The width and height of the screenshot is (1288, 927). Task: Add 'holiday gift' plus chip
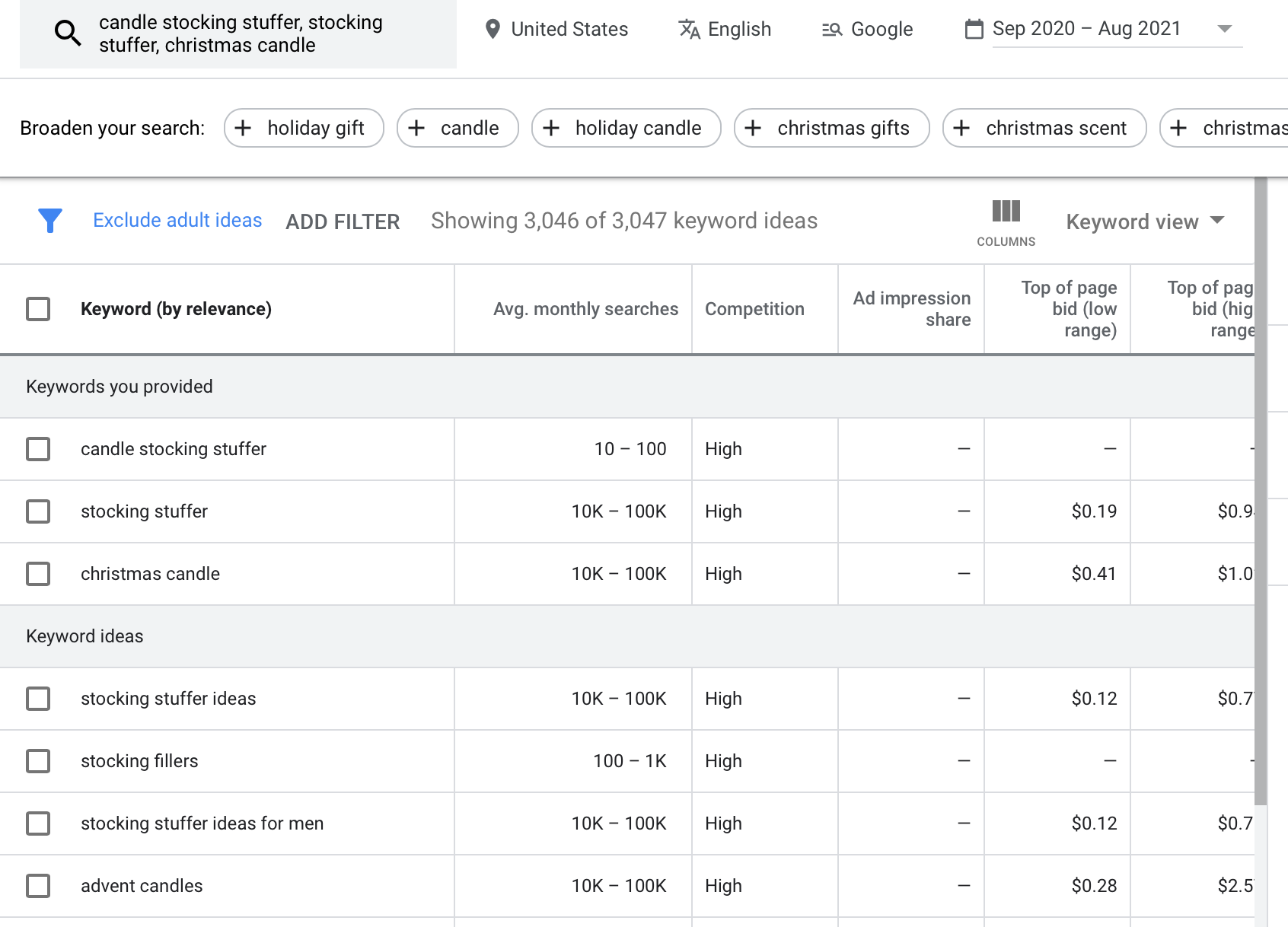click(304, 128)
